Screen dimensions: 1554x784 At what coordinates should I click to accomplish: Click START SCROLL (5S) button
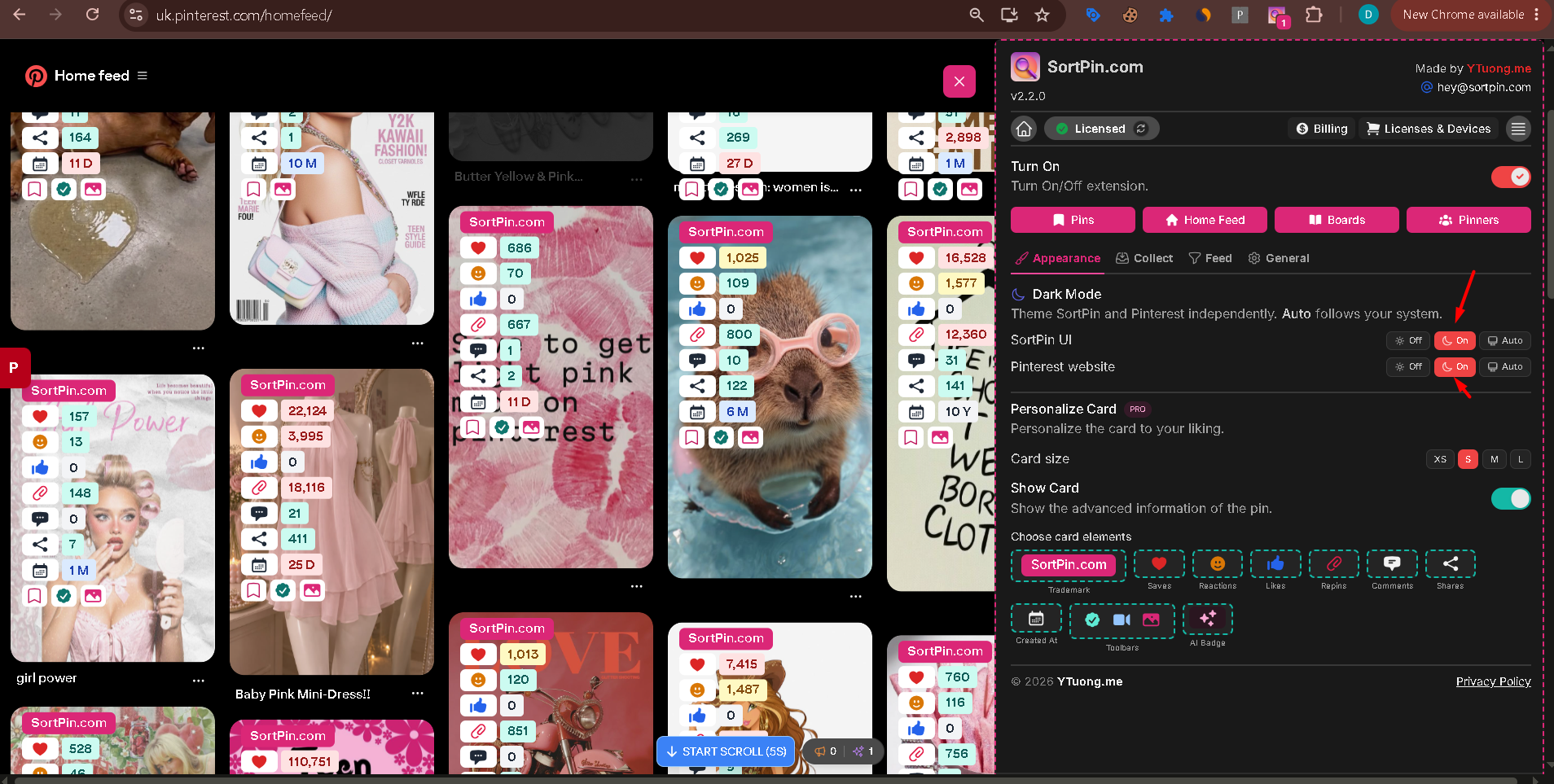click(x=727, y=751)
